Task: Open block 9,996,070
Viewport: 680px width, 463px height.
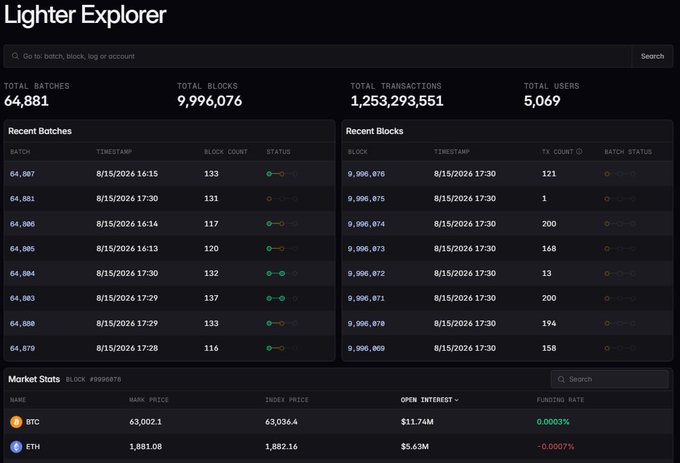Action: [x=366, y=323]
